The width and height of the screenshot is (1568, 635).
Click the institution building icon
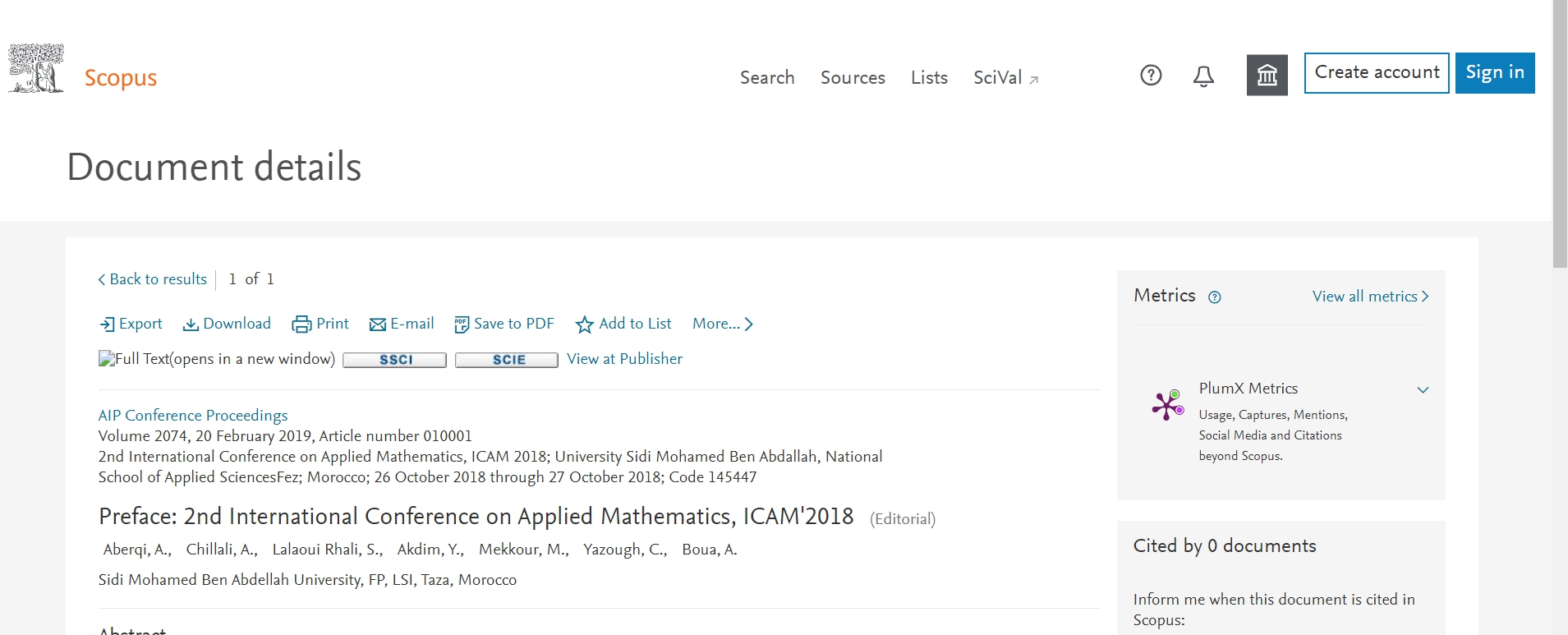[x=1267, y=76]
